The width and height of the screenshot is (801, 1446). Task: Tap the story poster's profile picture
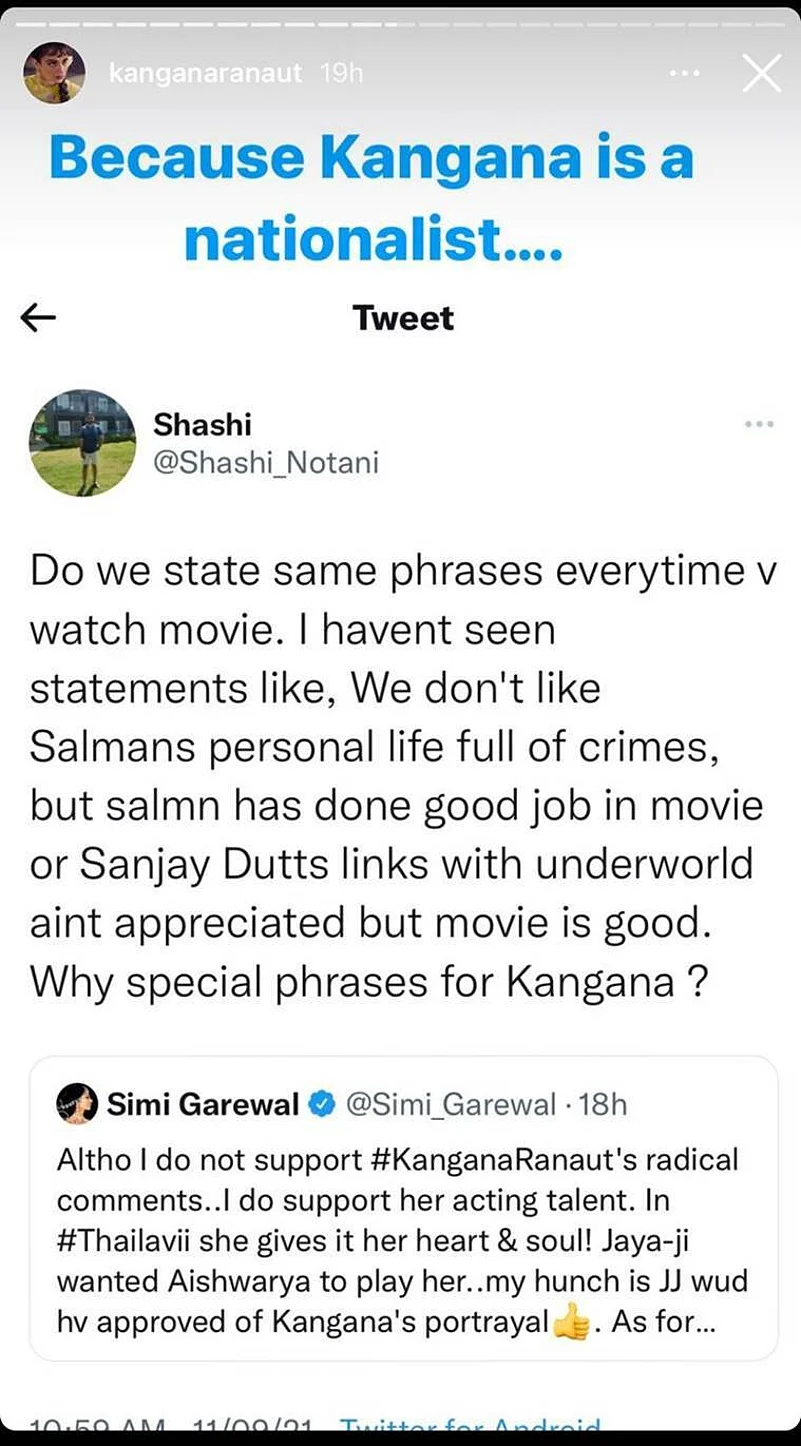[56, 72]
